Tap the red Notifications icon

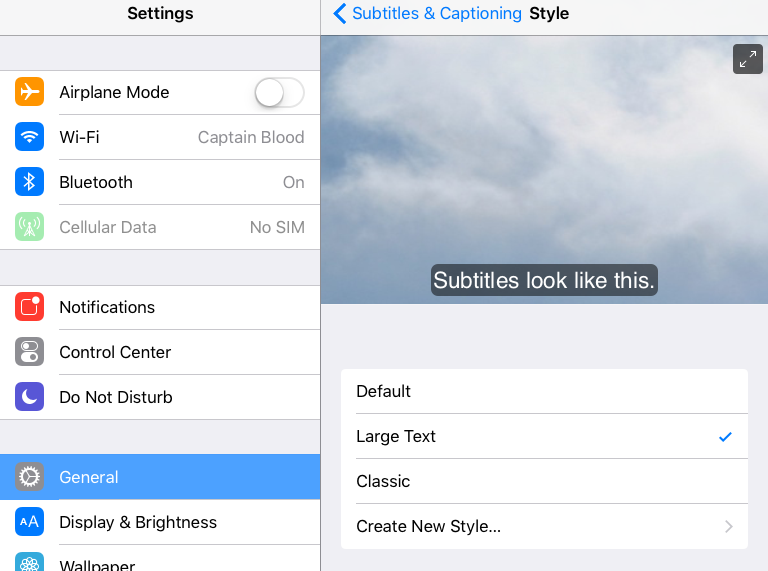(x=29, y=307)
